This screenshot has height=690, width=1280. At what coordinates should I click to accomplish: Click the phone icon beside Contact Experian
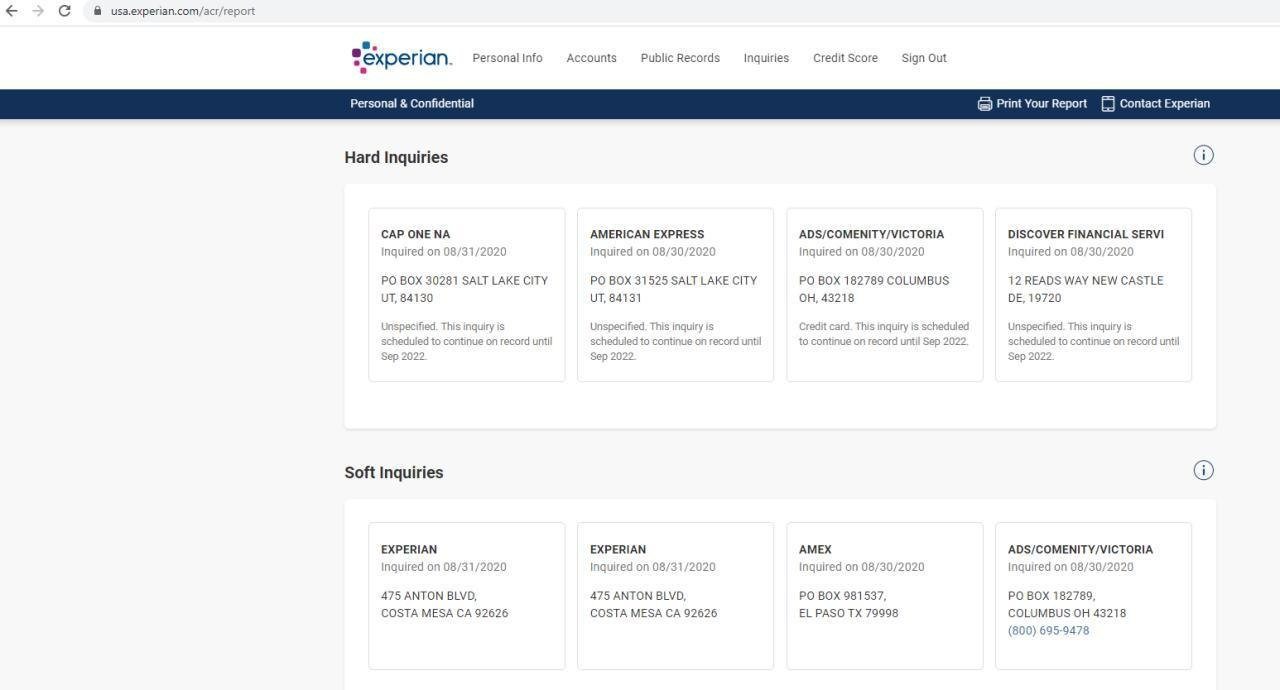click(1108, 104)
